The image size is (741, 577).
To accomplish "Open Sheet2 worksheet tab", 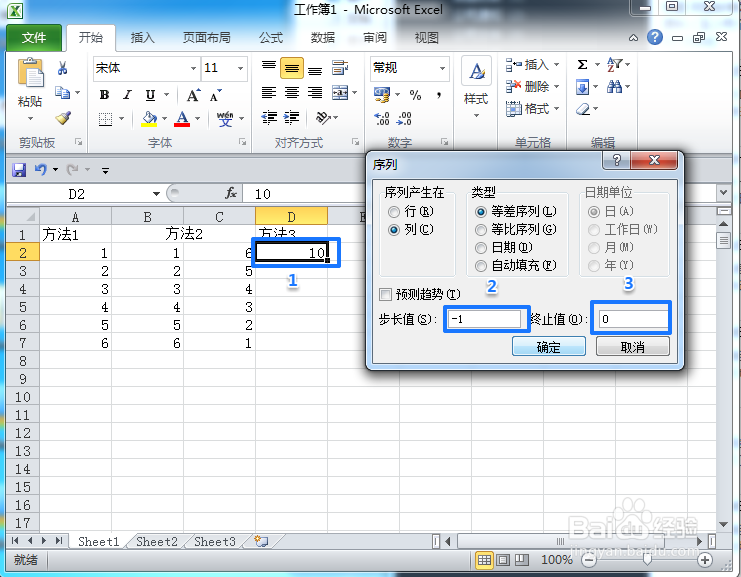I will 157,542.
